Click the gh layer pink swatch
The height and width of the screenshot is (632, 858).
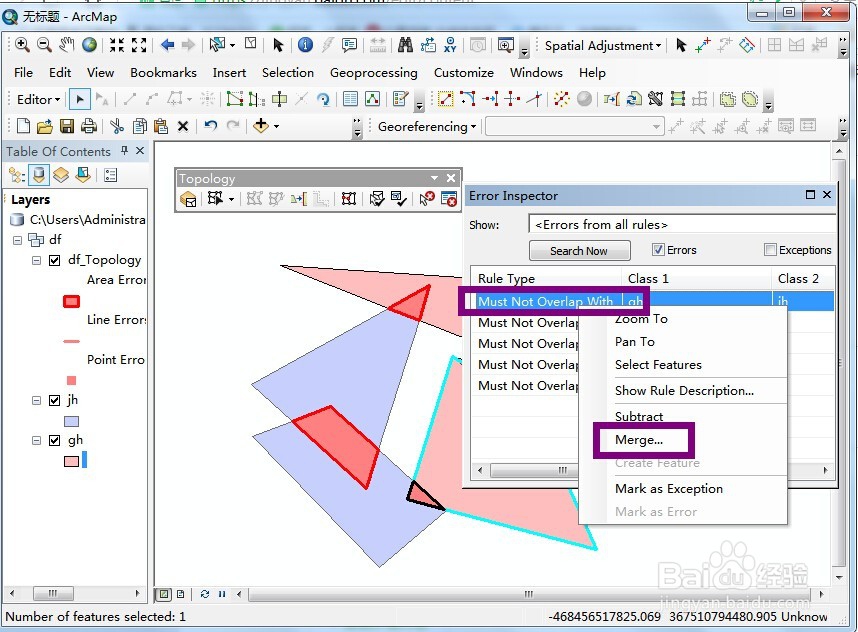[x=72, y=461]
